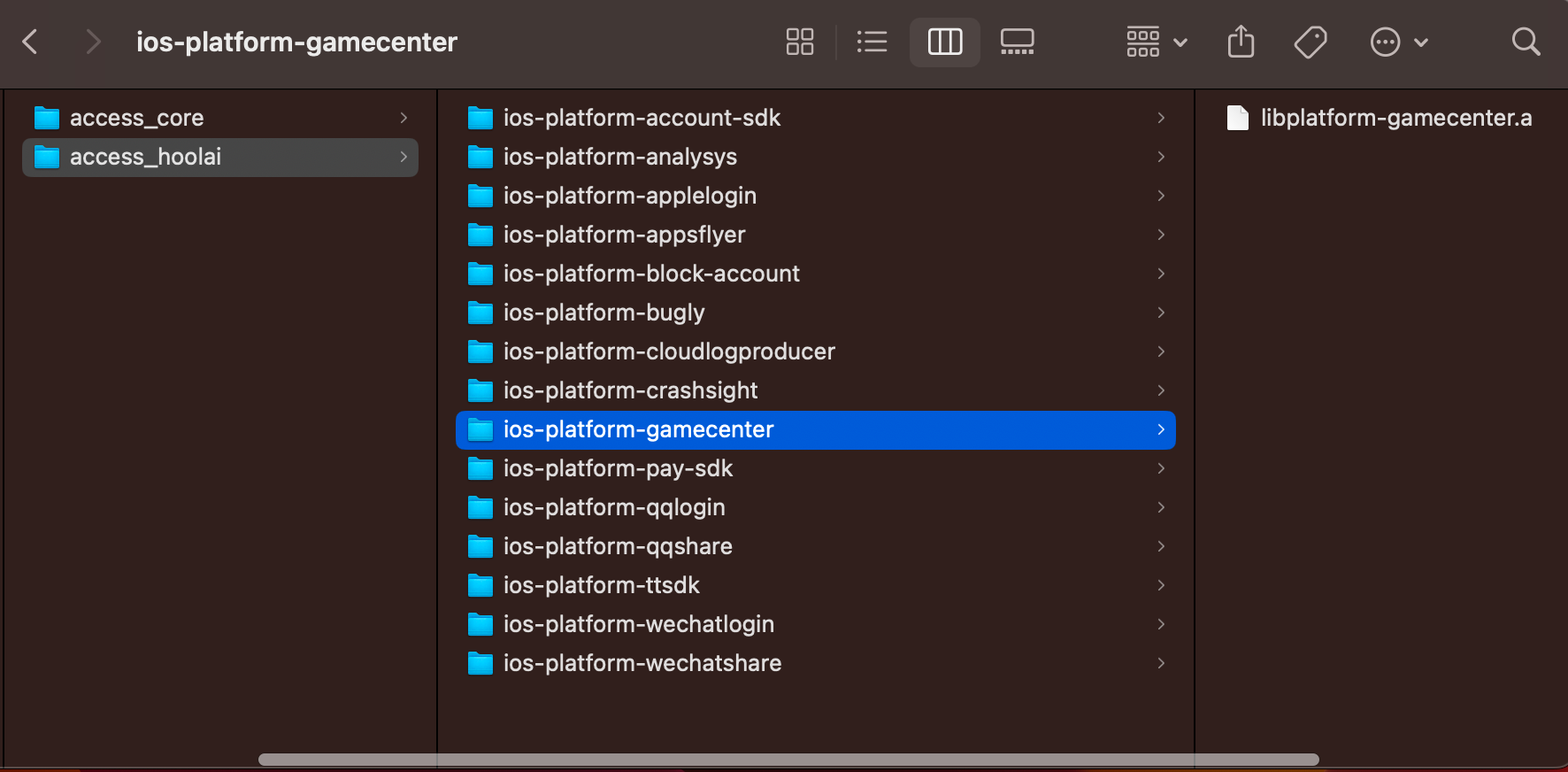Switch to column view

[x=945, y=42]
